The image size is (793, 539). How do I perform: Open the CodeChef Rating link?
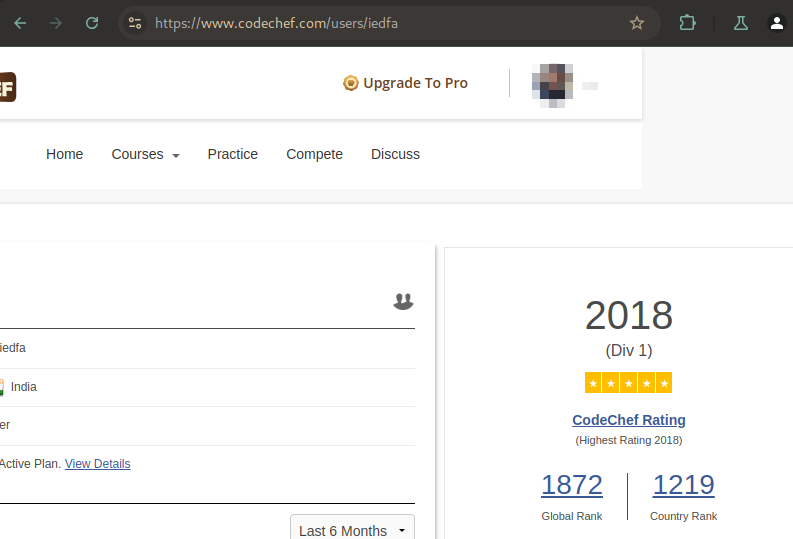(x=629, y=420)
